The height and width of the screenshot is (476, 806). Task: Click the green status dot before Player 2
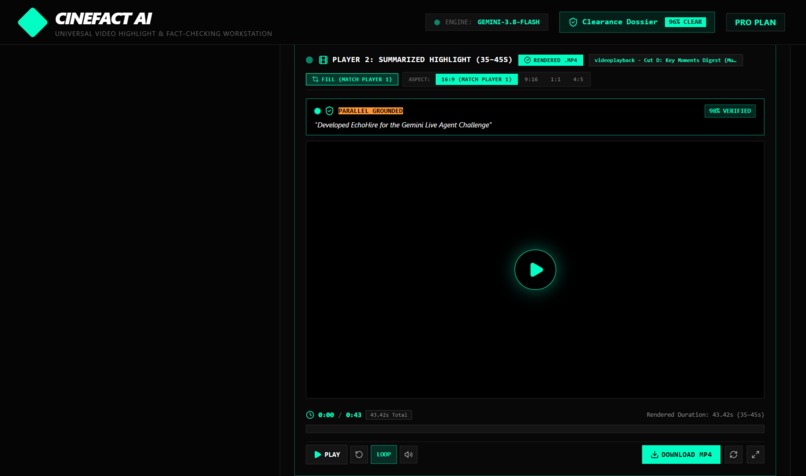(309, 60)
